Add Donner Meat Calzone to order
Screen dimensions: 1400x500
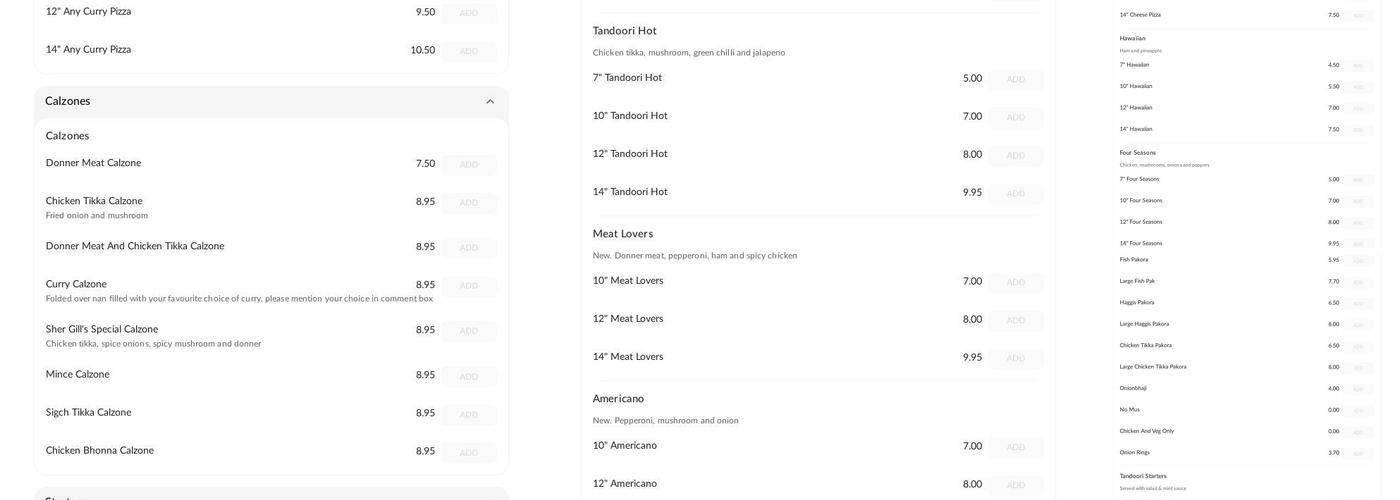(x=468, y=165)
